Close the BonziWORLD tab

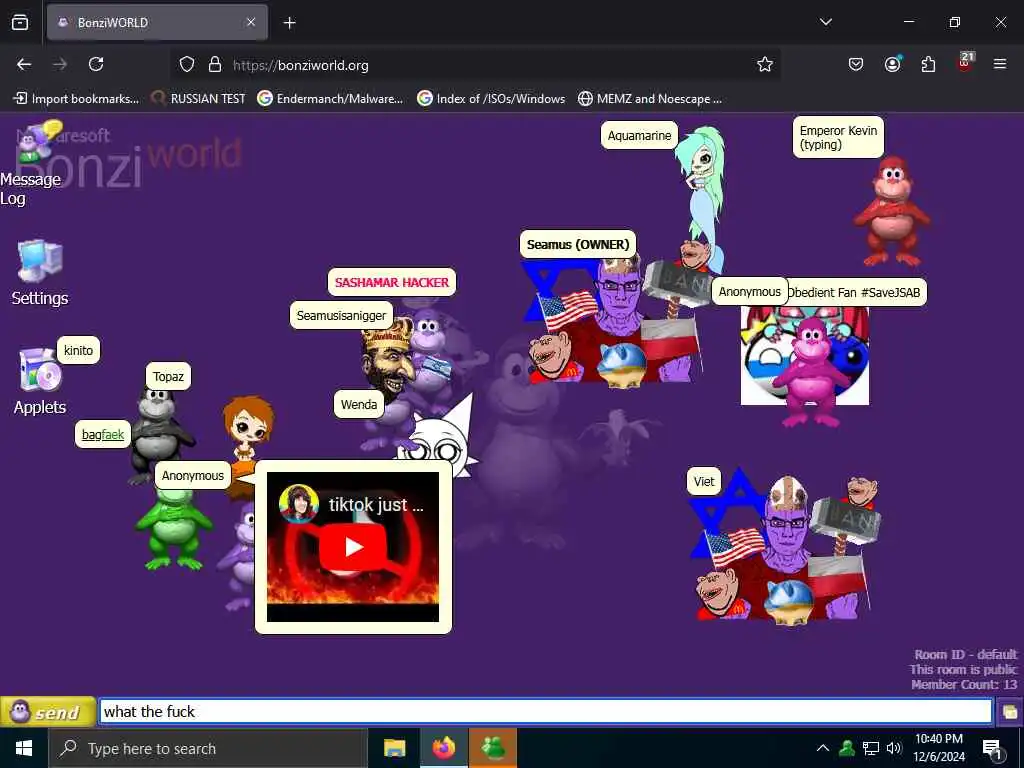[251, 22]
